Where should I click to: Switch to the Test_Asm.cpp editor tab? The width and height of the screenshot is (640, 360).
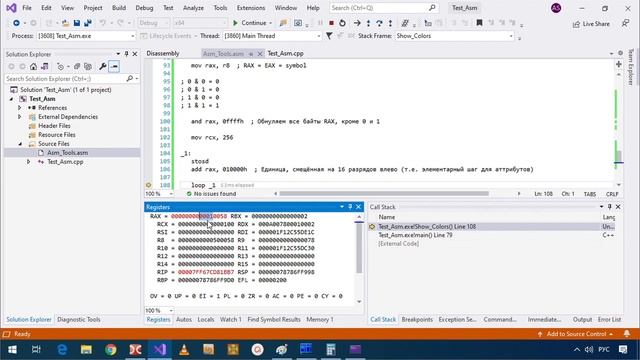click(285, 53)
